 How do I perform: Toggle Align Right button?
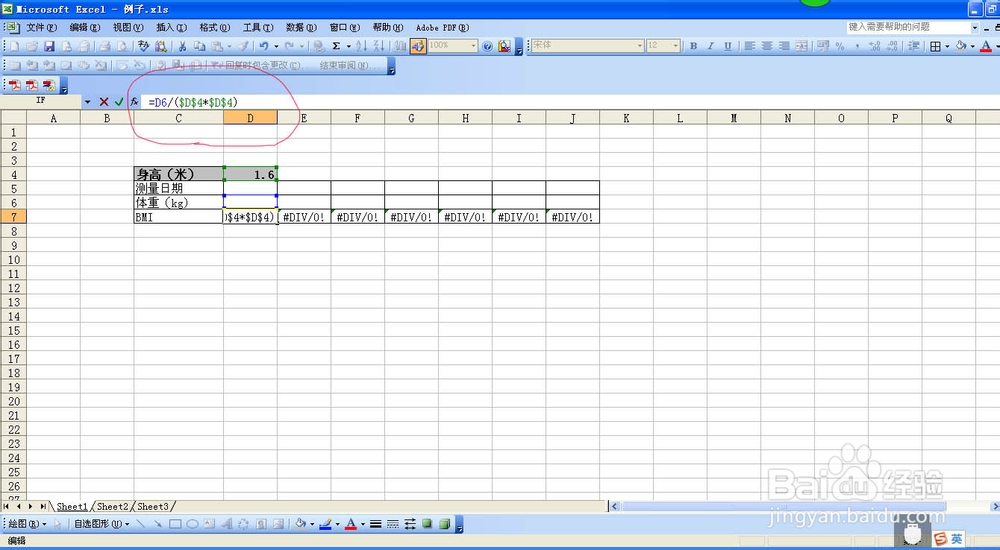tap(784, 46)
